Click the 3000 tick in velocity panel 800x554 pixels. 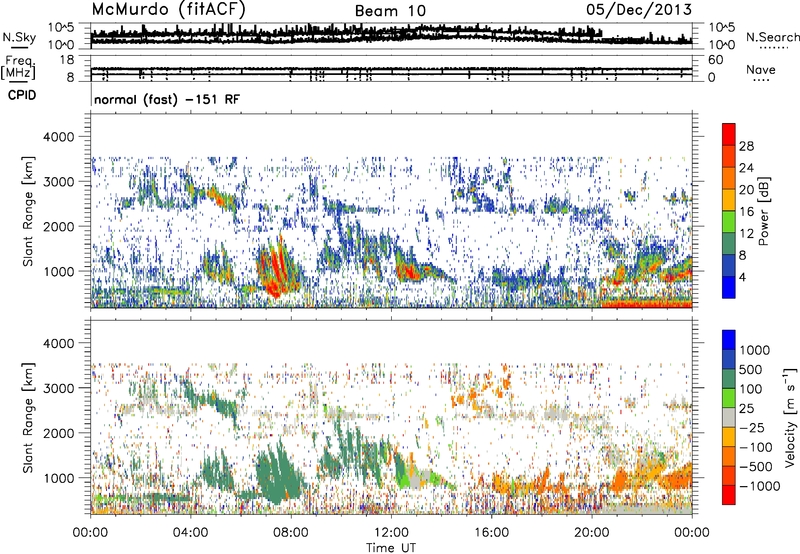tap(59, 389)
